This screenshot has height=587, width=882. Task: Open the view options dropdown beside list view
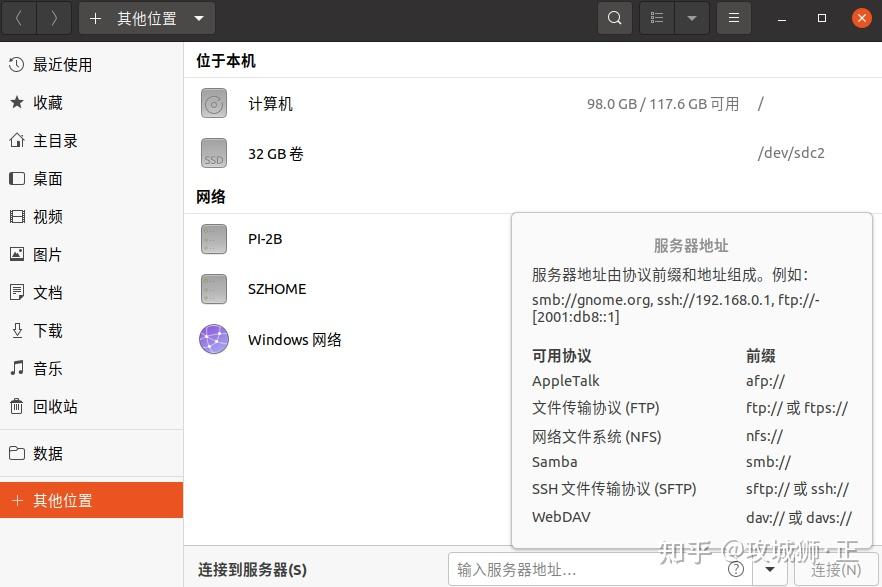(x=693, y=17)
